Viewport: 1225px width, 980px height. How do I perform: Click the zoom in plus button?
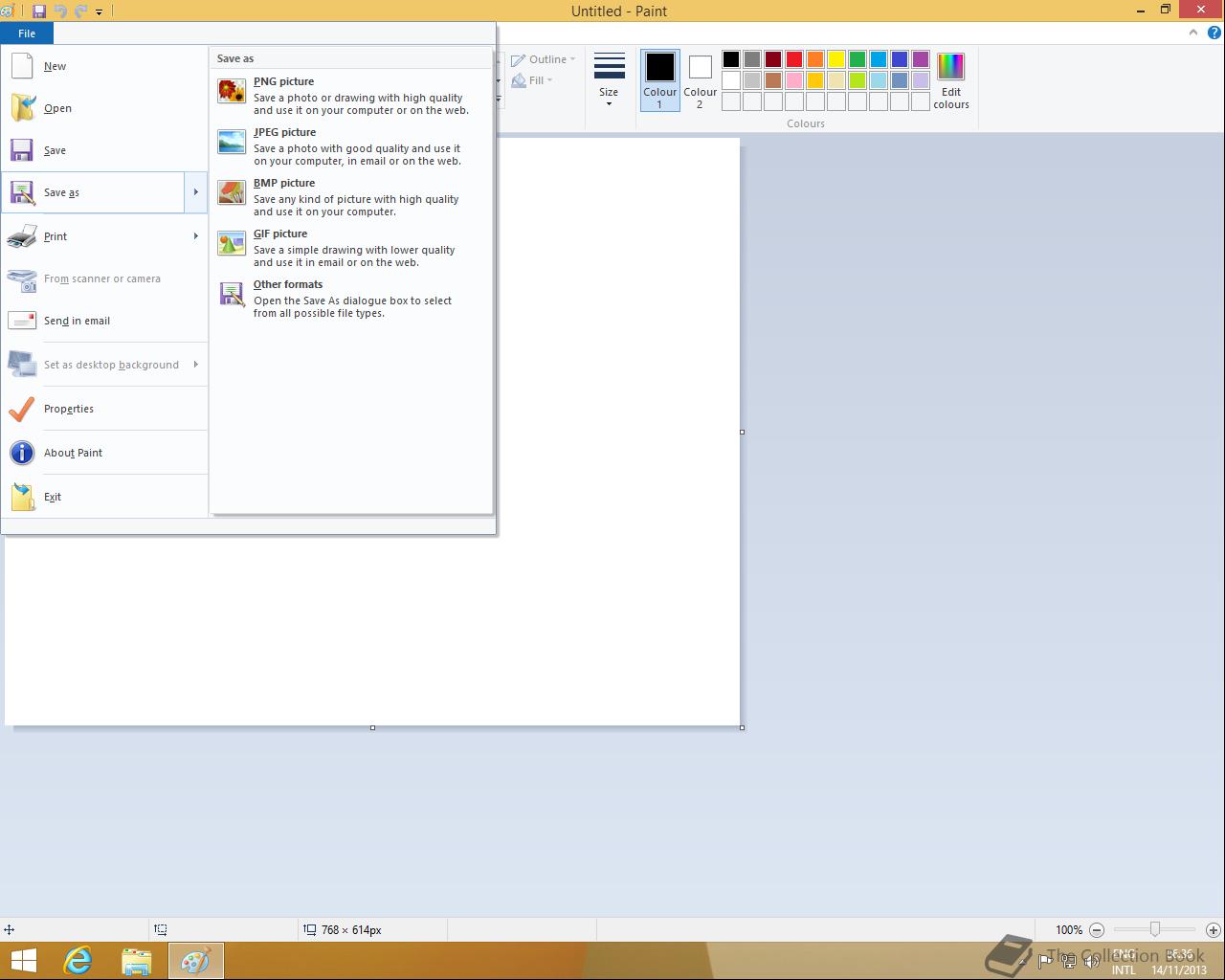pos(1213,929)
